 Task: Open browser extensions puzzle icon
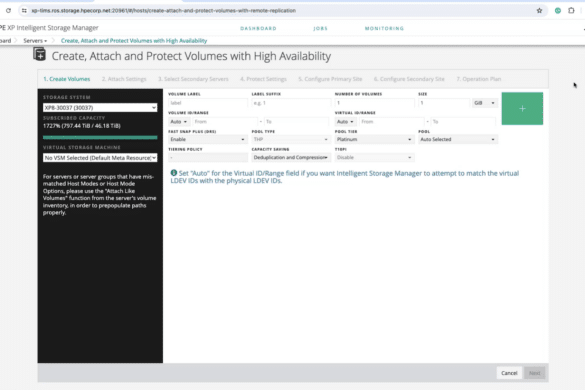[571, 10]
